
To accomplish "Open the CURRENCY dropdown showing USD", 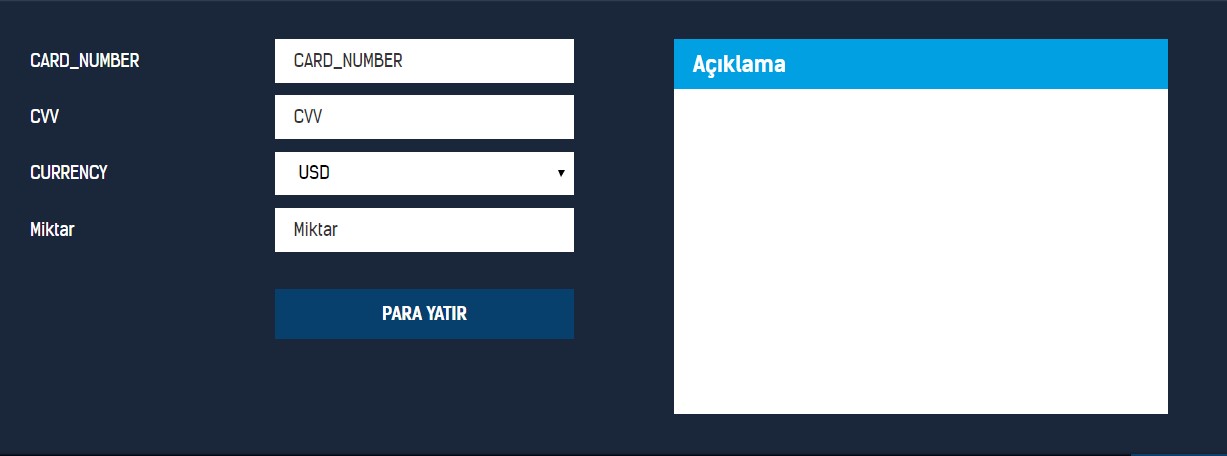I will 424,174.
